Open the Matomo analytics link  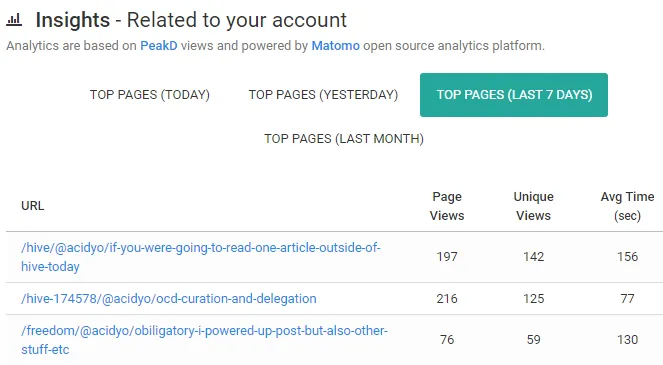[x=335, y=46]
